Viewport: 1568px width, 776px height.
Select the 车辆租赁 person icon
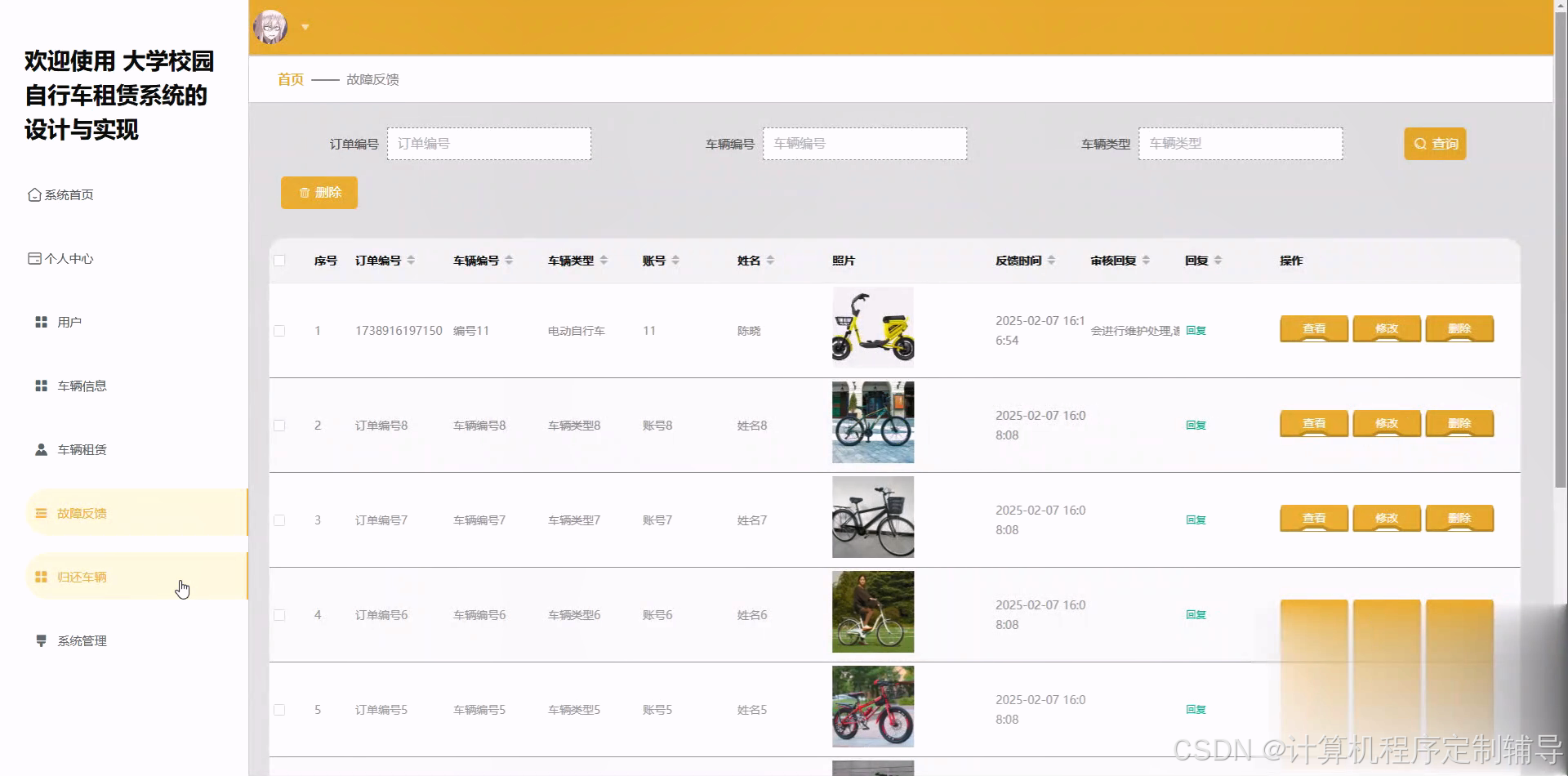pos(41,448)
